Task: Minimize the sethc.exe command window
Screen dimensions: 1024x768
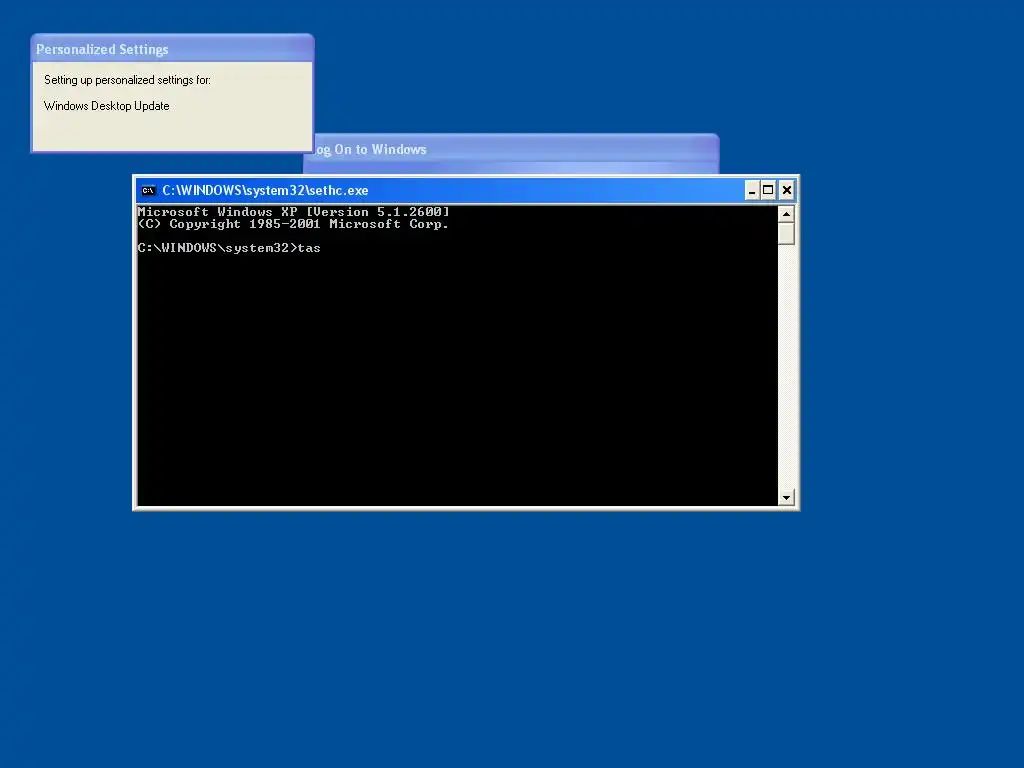Action: 752,191
